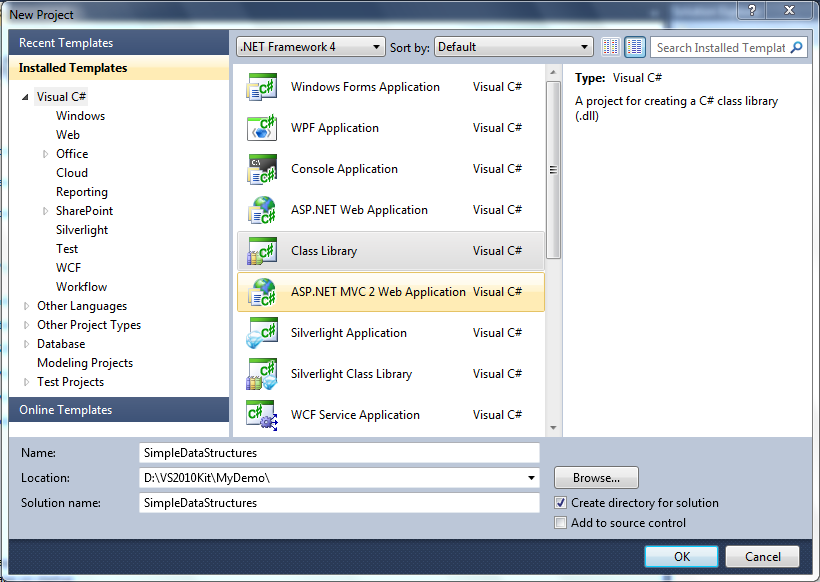Click the Silverlight Class Library icon

261,374
